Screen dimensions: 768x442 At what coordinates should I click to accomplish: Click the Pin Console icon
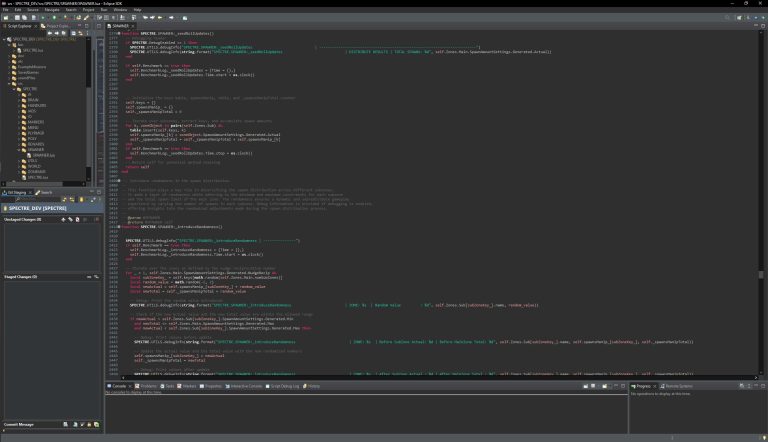point(585,386)
